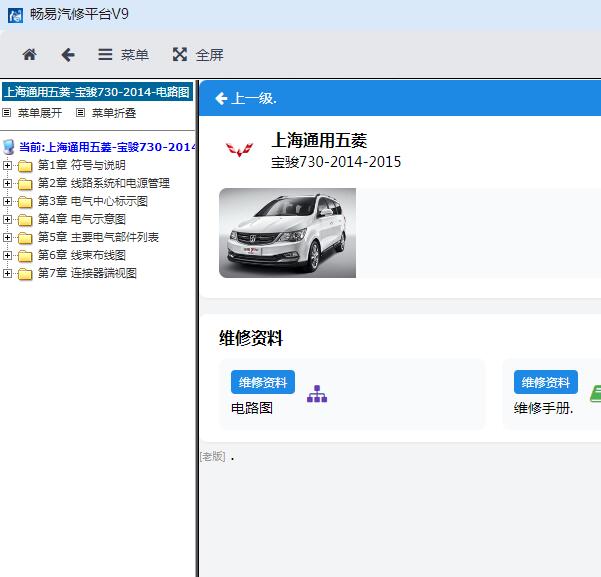This screenshot has width=601, height=577.
Task: Go up with 上一级 link
Action: 246,99
